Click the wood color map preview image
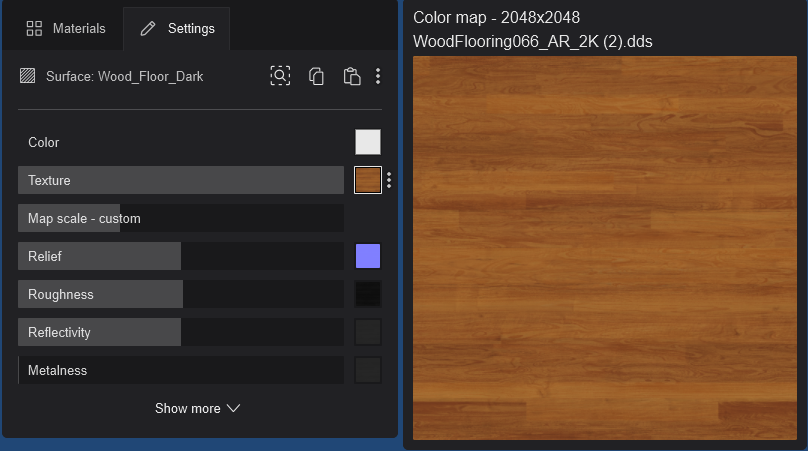The width and height of the screenshot is (808, 451). coord(605,247)
